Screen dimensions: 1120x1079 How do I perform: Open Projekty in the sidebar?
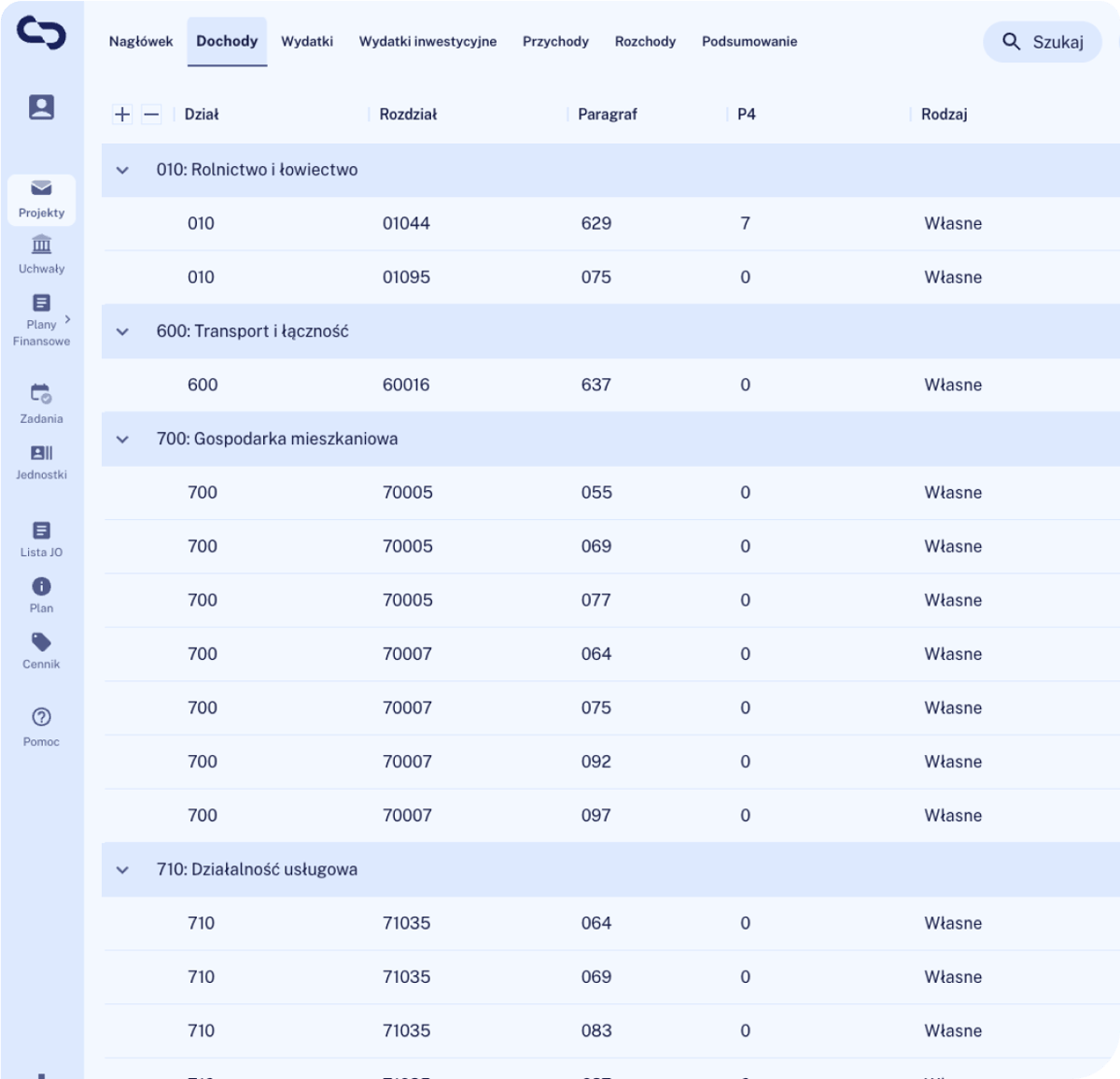[x=41, y=200]
